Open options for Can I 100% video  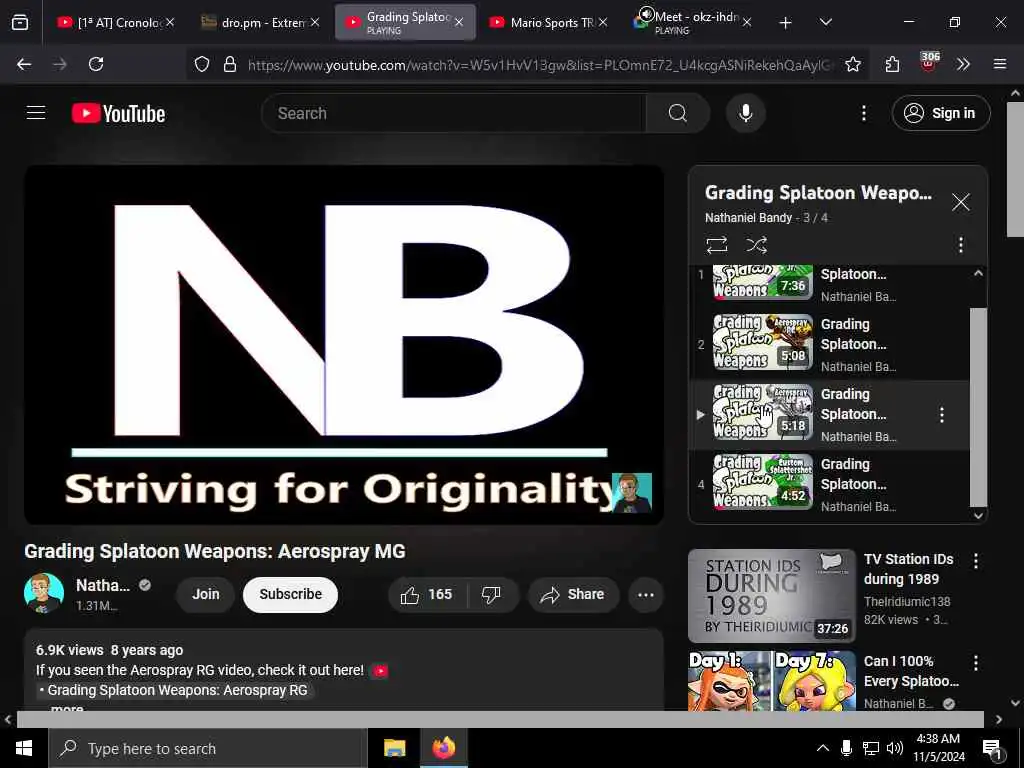[975, 663]
